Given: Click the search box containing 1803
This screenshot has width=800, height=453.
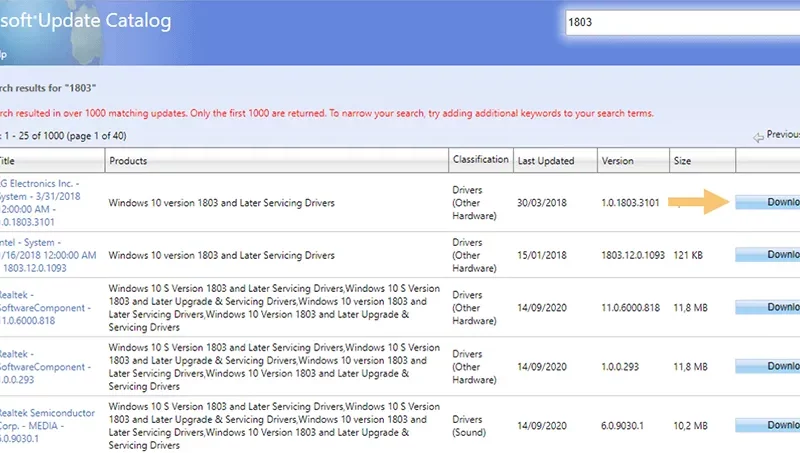Looking at the screenshot, I should tap(683, 22).
